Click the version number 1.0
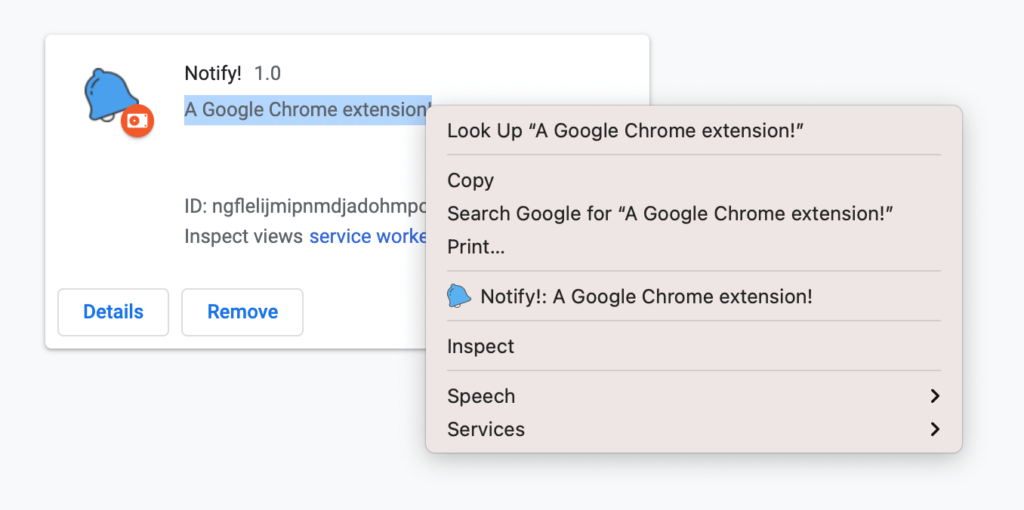The width and height of the screenshot is (1024, 510). [x=268, y=73]
